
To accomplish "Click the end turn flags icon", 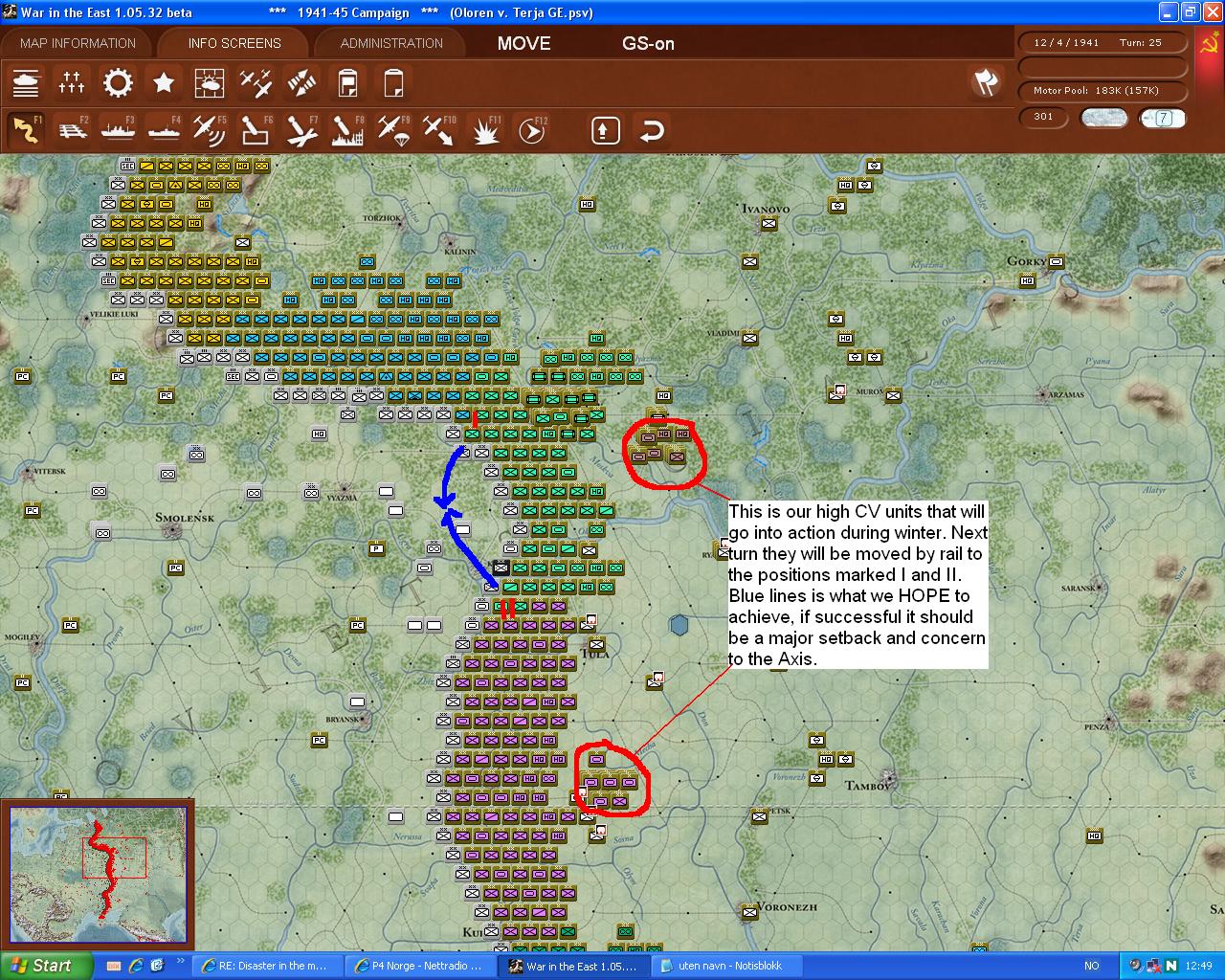I will 986,82.
